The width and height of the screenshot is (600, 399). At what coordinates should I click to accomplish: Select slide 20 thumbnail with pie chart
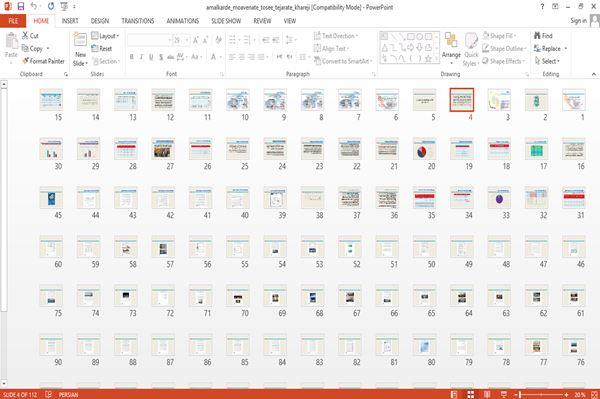[x=424, y=149]
